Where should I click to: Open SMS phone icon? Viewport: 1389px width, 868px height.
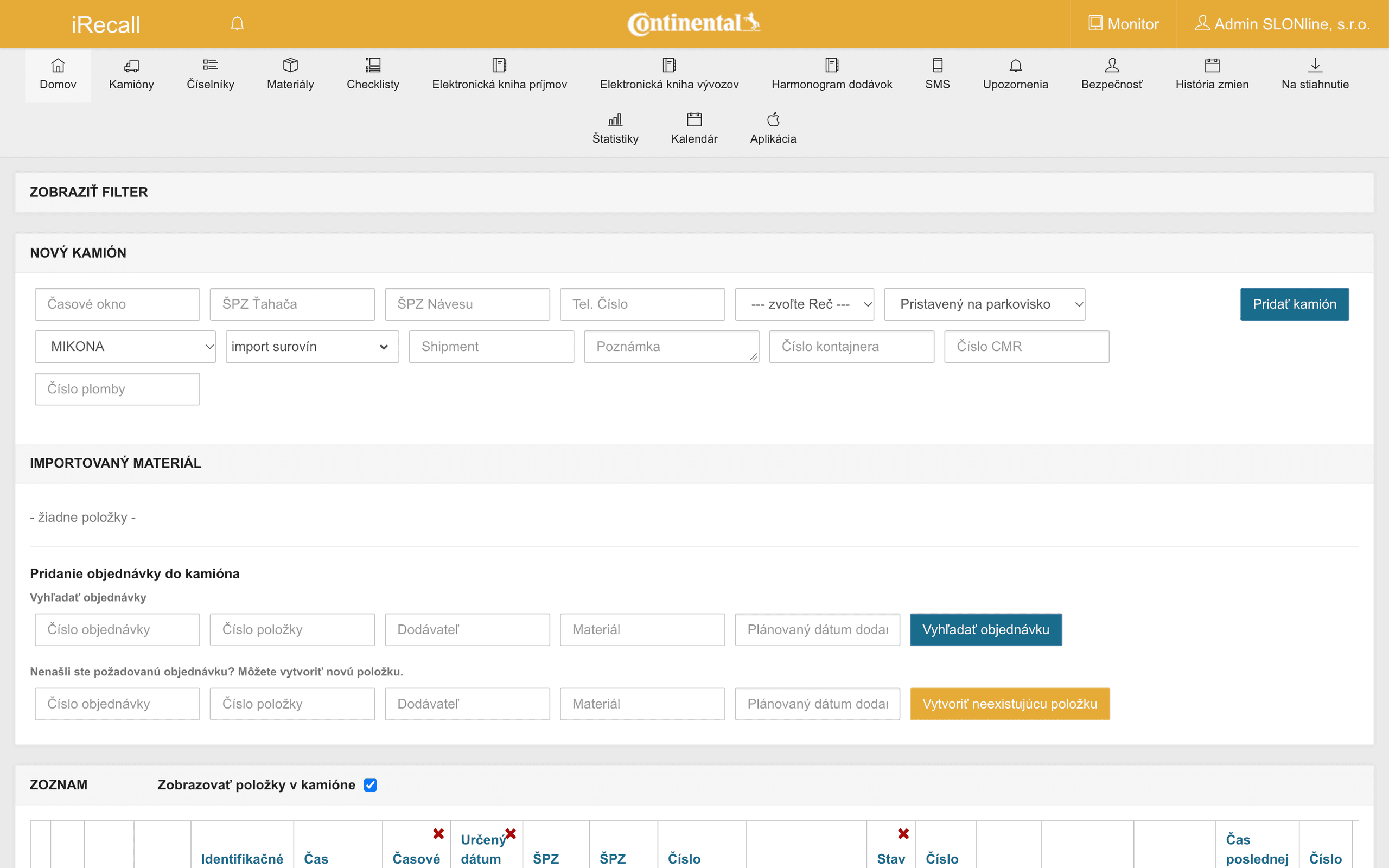click(937, 65)
